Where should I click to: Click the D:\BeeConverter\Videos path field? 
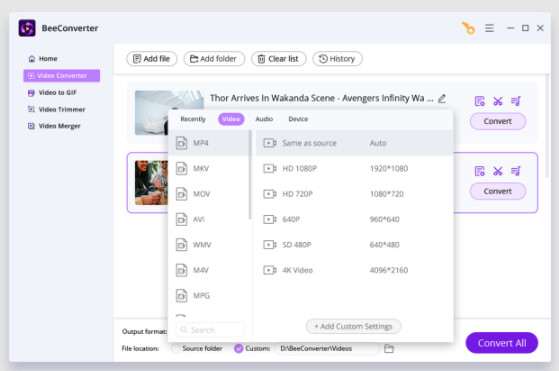pyautogui.click(x=327, y=349)
